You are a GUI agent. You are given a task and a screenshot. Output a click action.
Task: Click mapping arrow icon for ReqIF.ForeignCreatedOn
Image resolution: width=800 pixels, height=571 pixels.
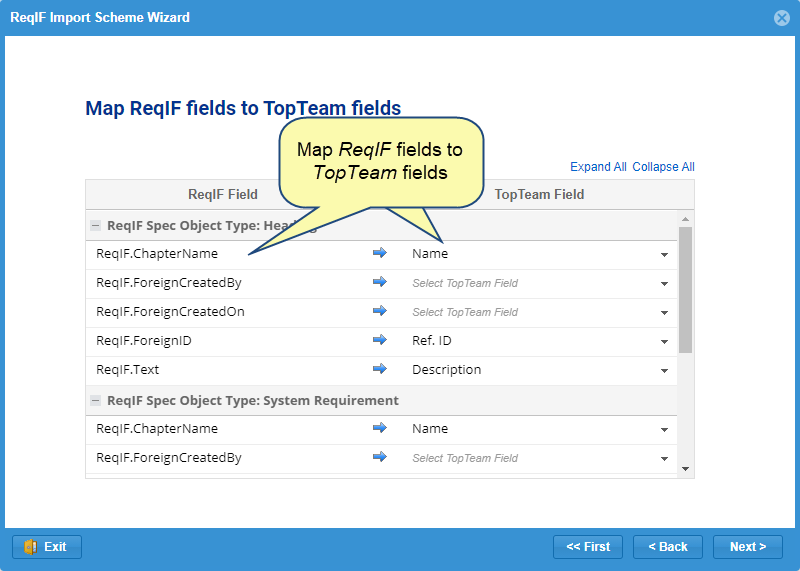pos(380,311)
